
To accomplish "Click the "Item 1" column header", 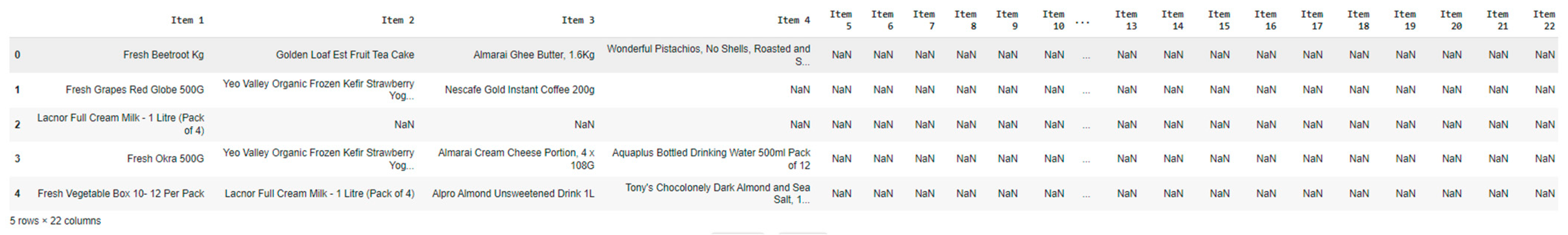I will click(x=187, y=20).
